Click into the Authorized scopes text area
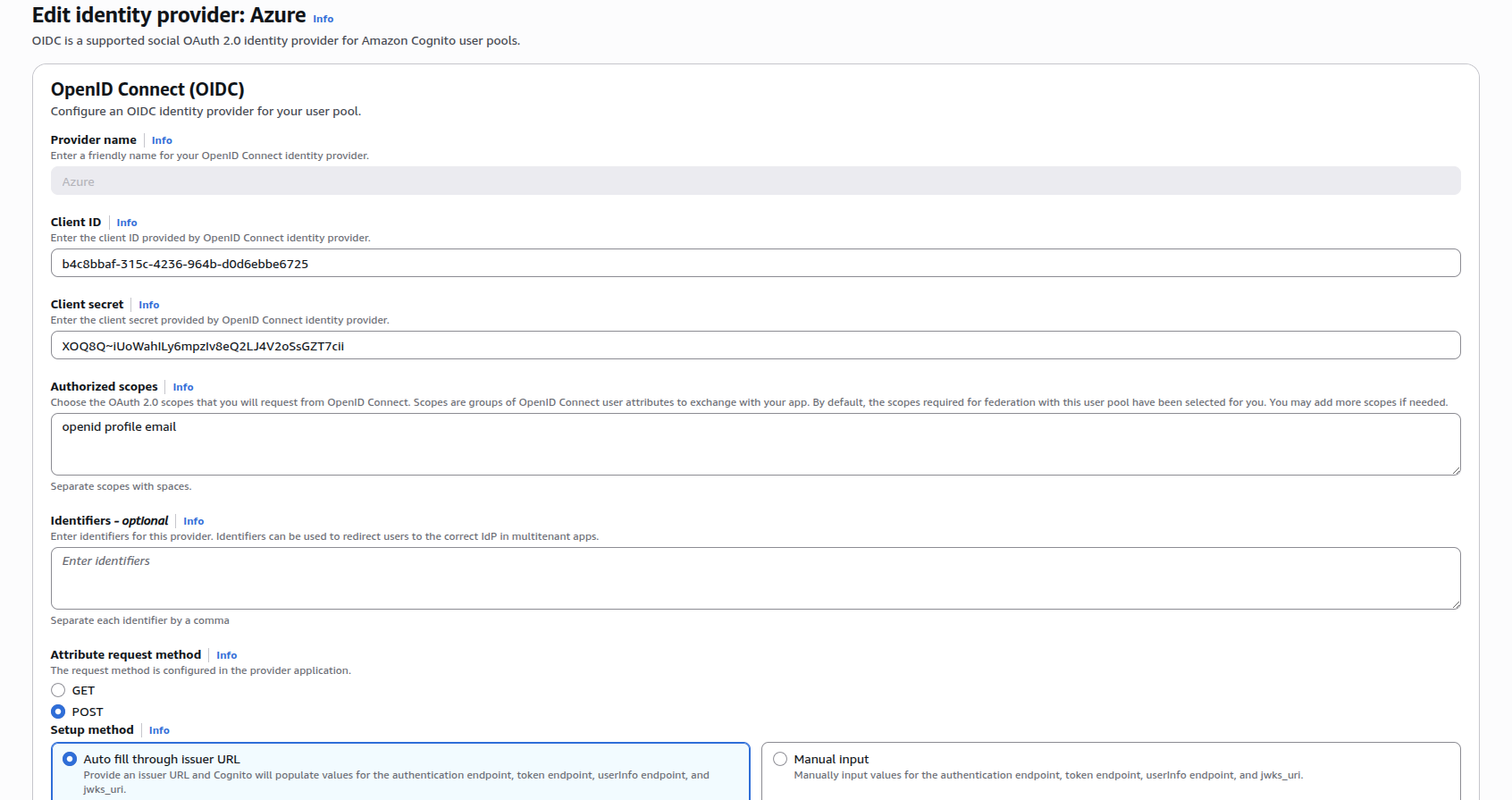Image resolution: width=1512 pixels, height=800 pixels. 756,444
